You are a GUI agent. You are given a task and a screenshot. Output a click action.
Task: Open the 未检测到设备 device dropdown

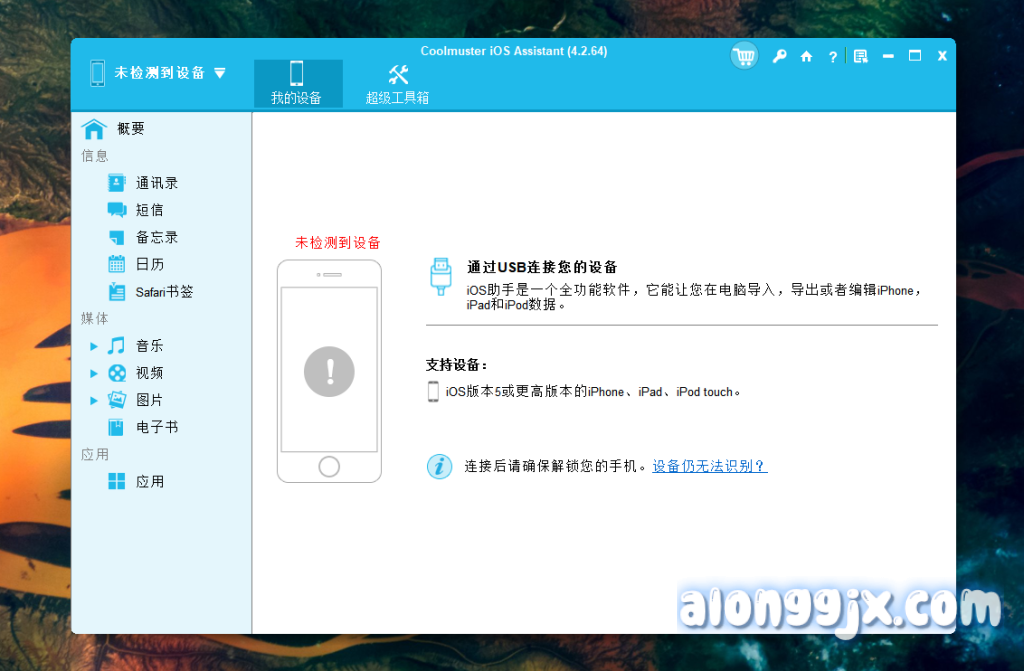coord(160,73)
